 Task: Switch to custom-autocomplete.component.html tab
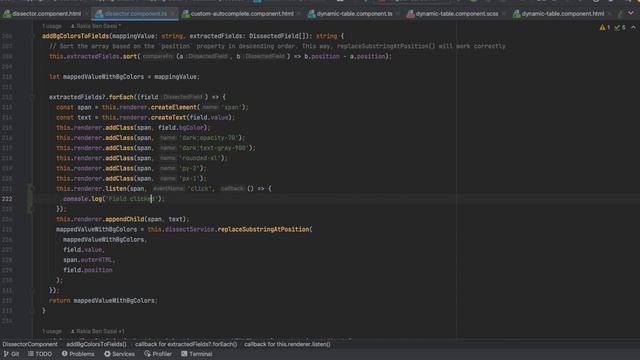point(242,14)
